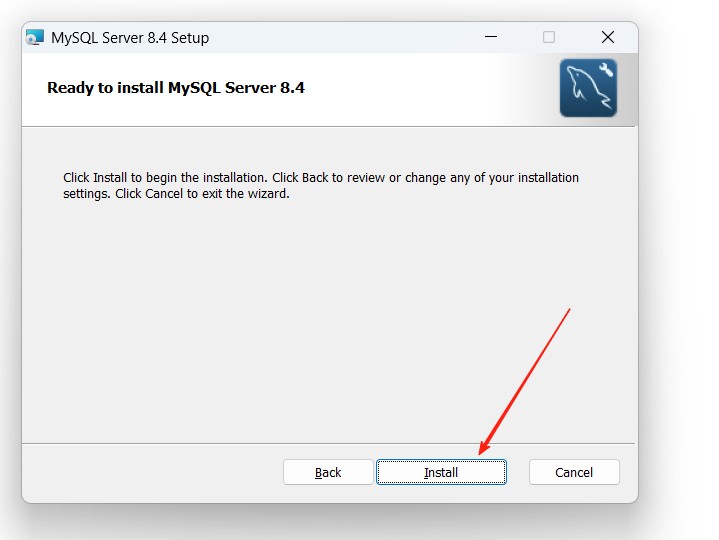Click the 'Ready to install MySQL Server 8.4' heading
The width and height of the screenshot is (719, 540).
coord(176,88)
